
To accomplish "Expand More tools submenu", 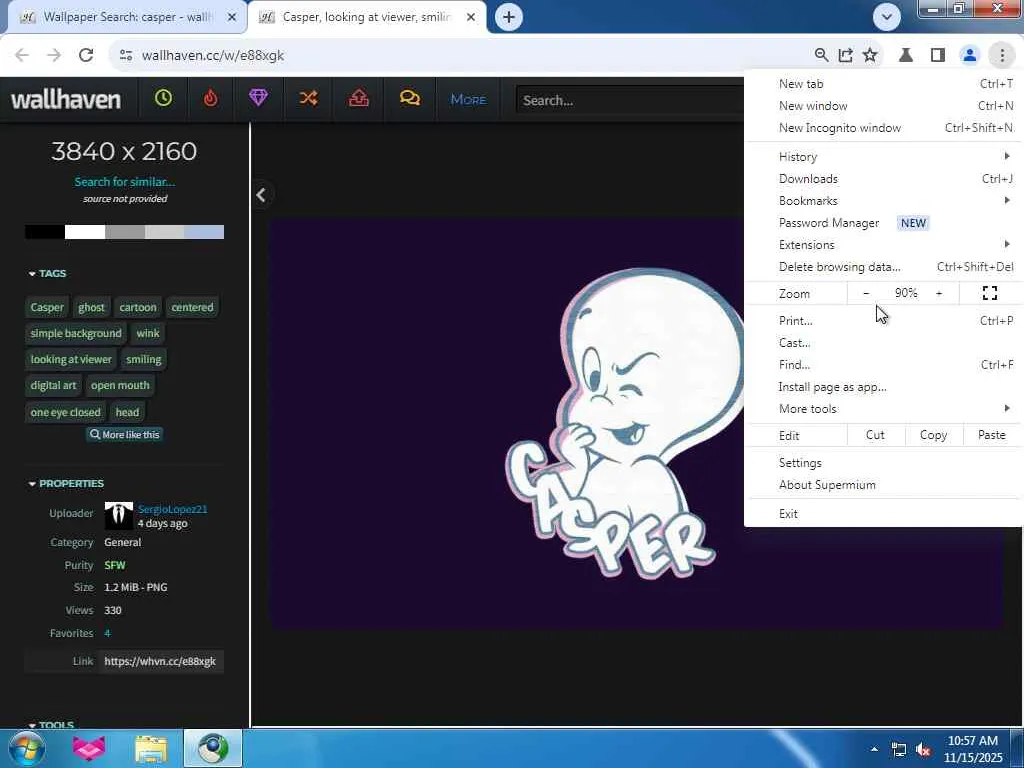I will click(883, 409).
